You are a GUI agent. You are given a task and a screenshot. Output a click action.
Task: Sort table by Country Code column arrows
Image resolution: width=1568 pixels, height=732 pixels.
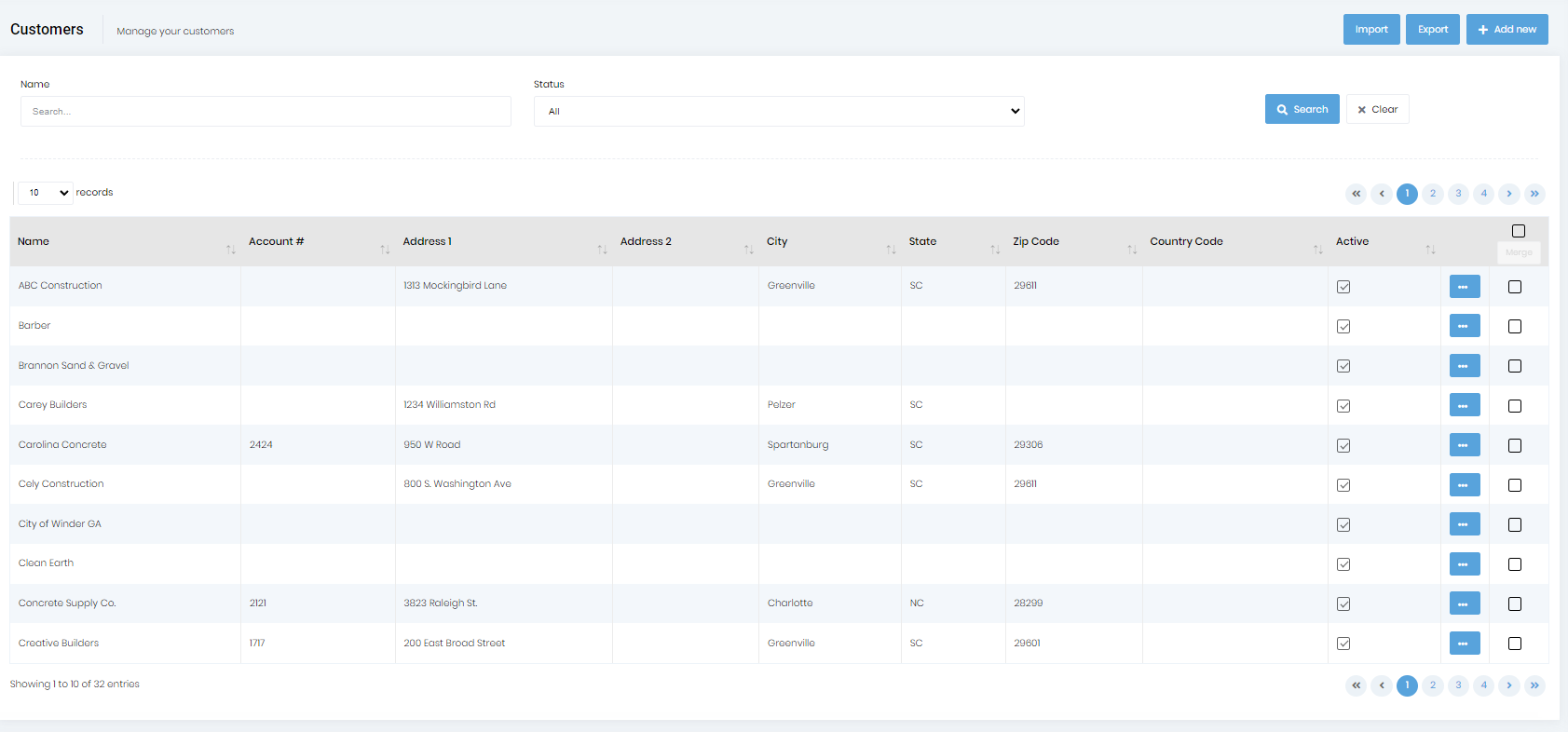click(x=1317, y=250)
